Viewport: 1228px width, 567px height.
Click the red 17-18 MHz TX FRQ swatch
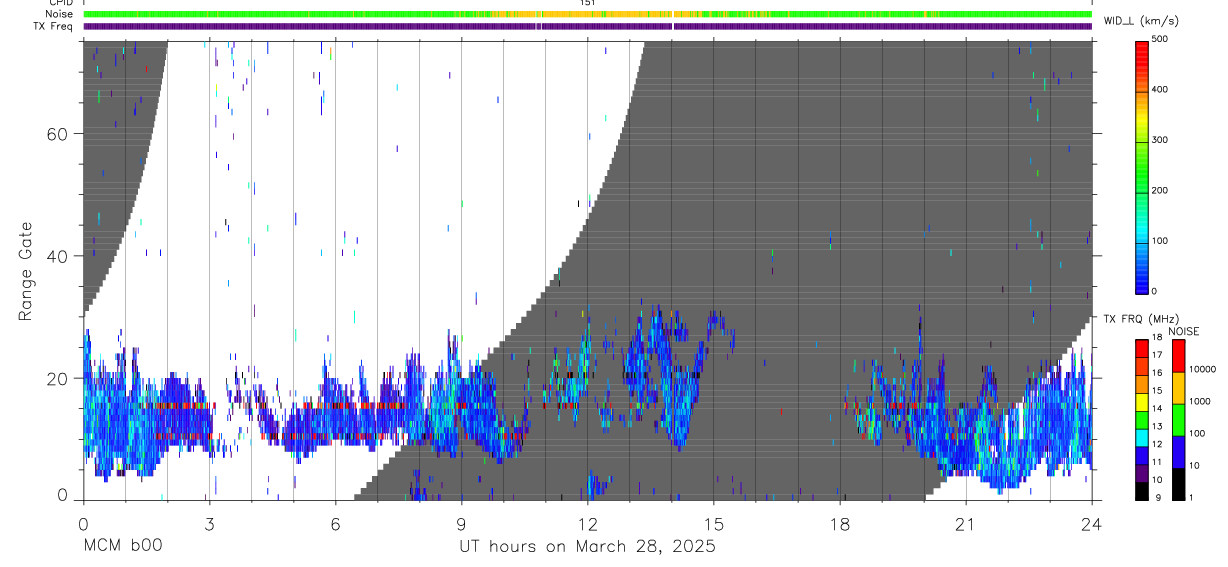[1142, 349]
